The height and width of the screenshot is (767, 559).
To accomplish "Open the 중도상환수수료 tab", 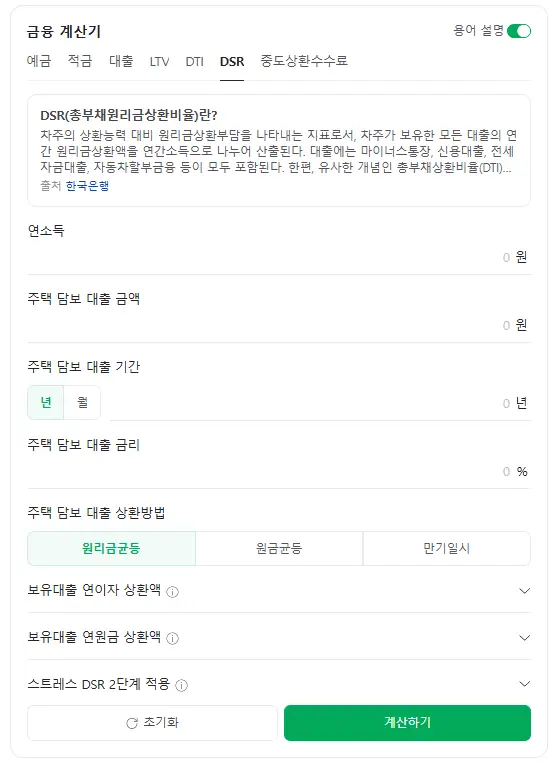I will [304, 61].
